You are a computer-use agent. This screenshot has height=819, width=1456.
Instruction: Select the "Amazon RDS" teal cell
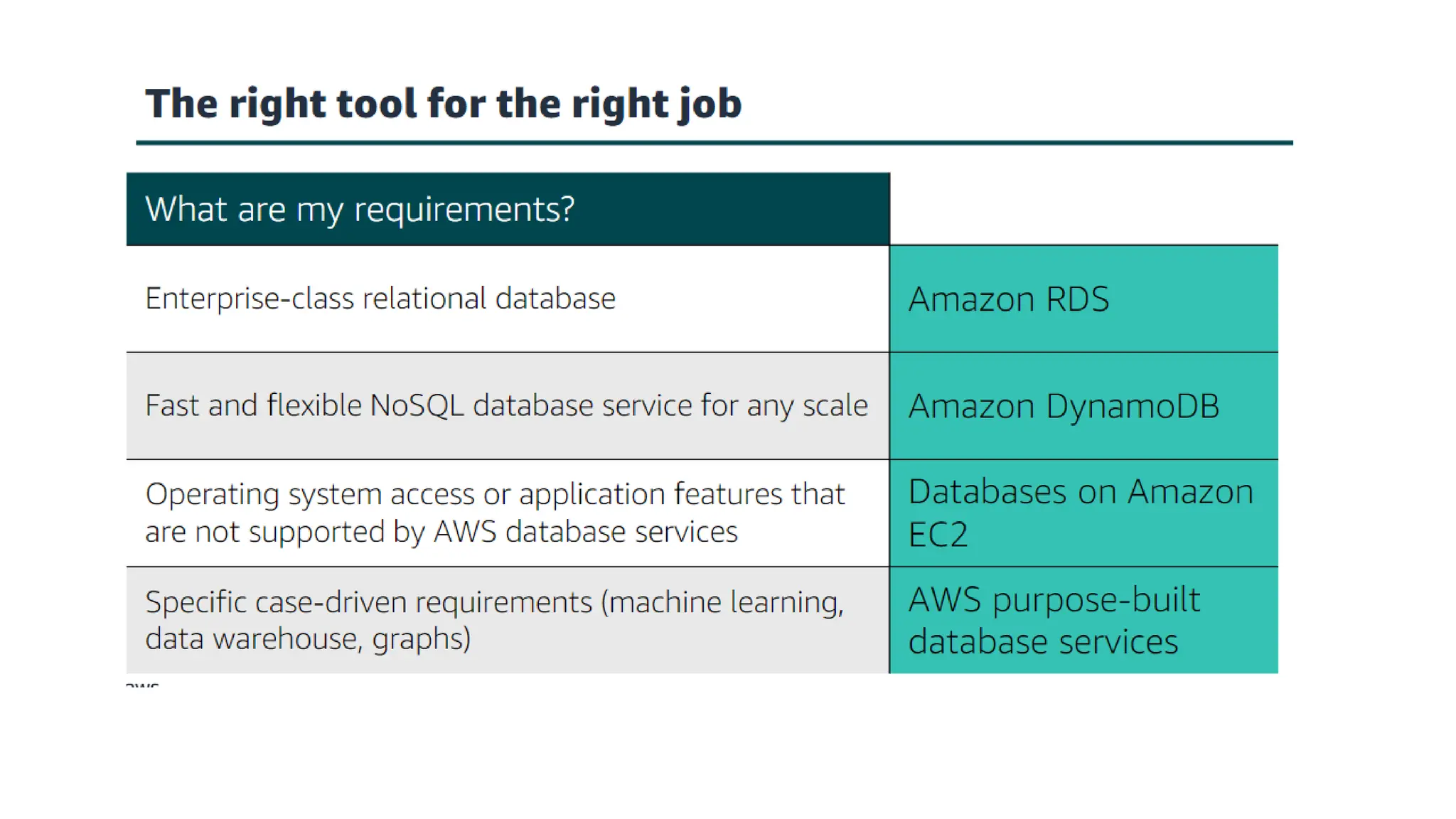tap(1083, 299)
